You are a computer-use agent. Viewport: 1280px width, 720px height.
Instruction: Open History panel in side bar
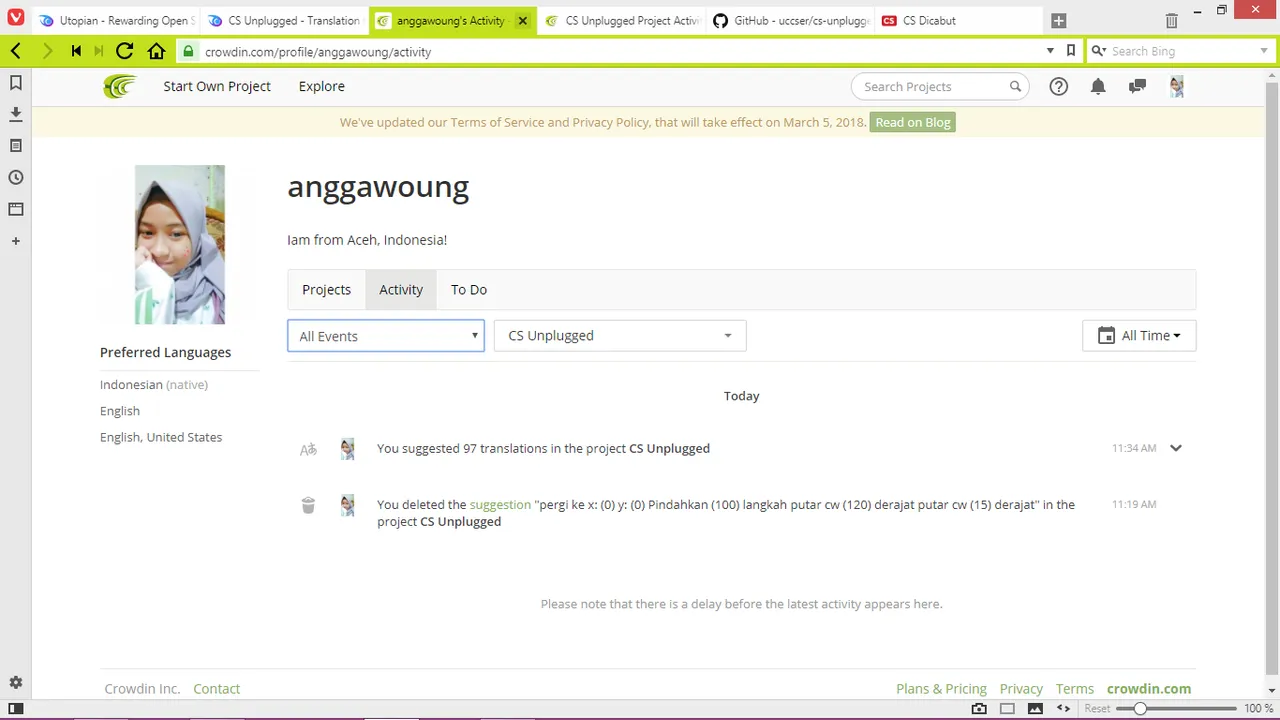point(16,178)
